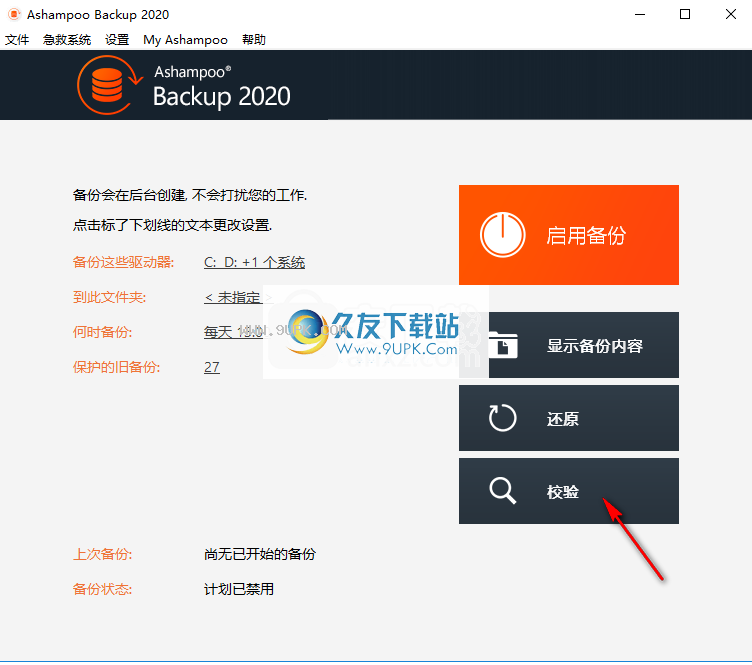Click the folder icon for 显示备份内容
The width and height of the screenshot is (752, 665).
tap(503, 345)
